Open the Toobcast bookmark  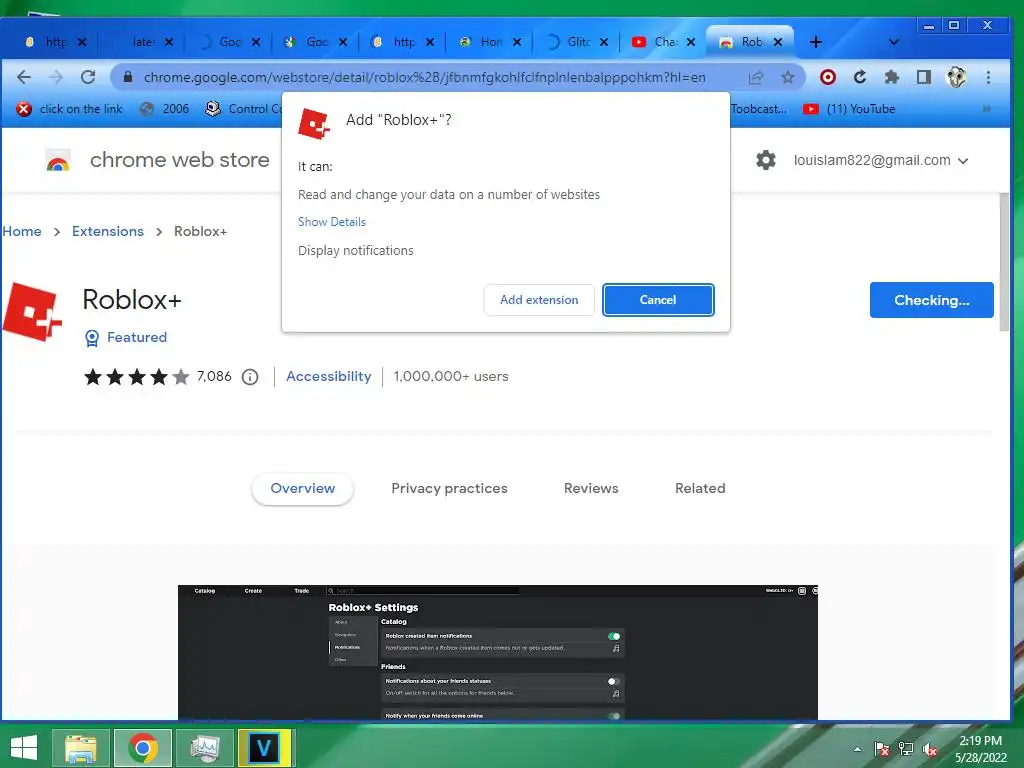point(758,109)
